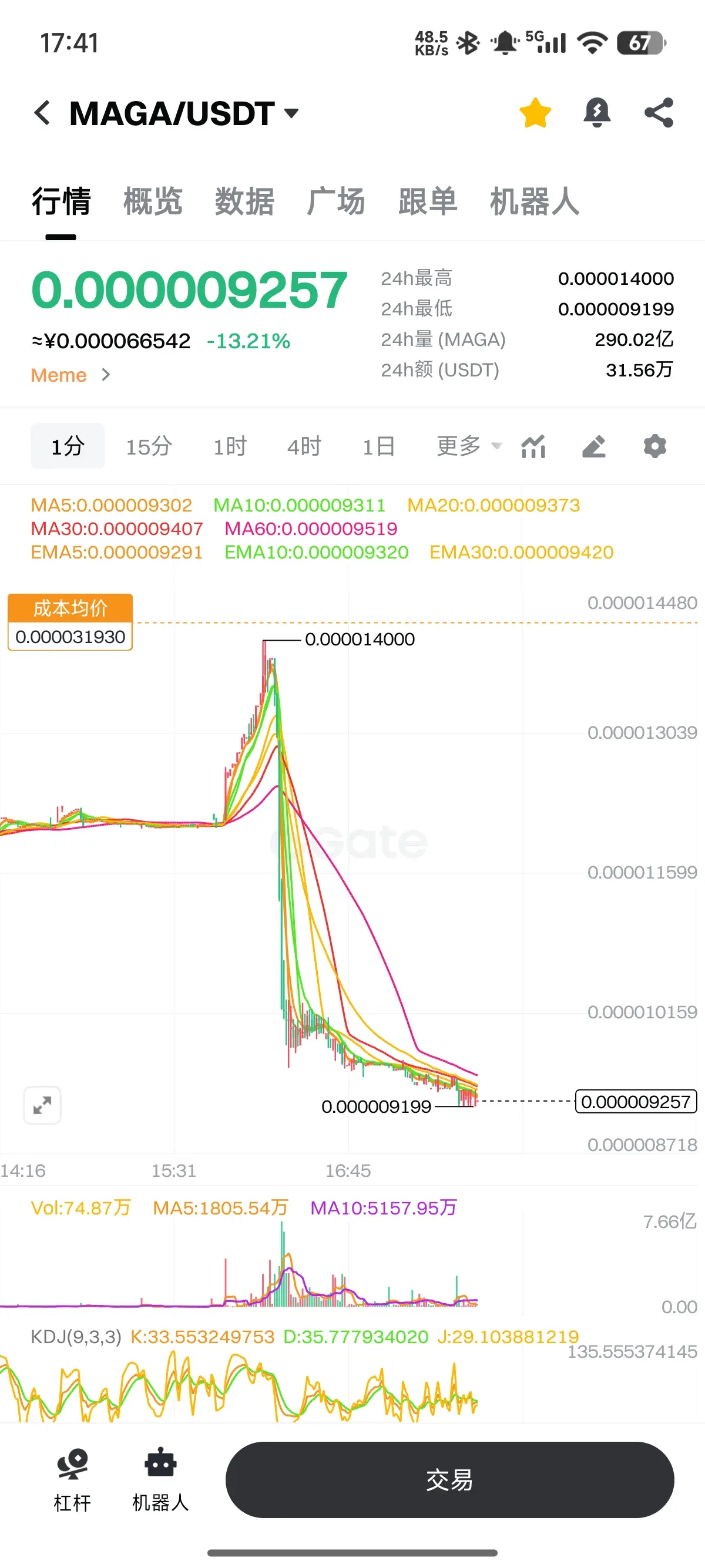Select the 1分 timeframe

[x=68, y=446]
